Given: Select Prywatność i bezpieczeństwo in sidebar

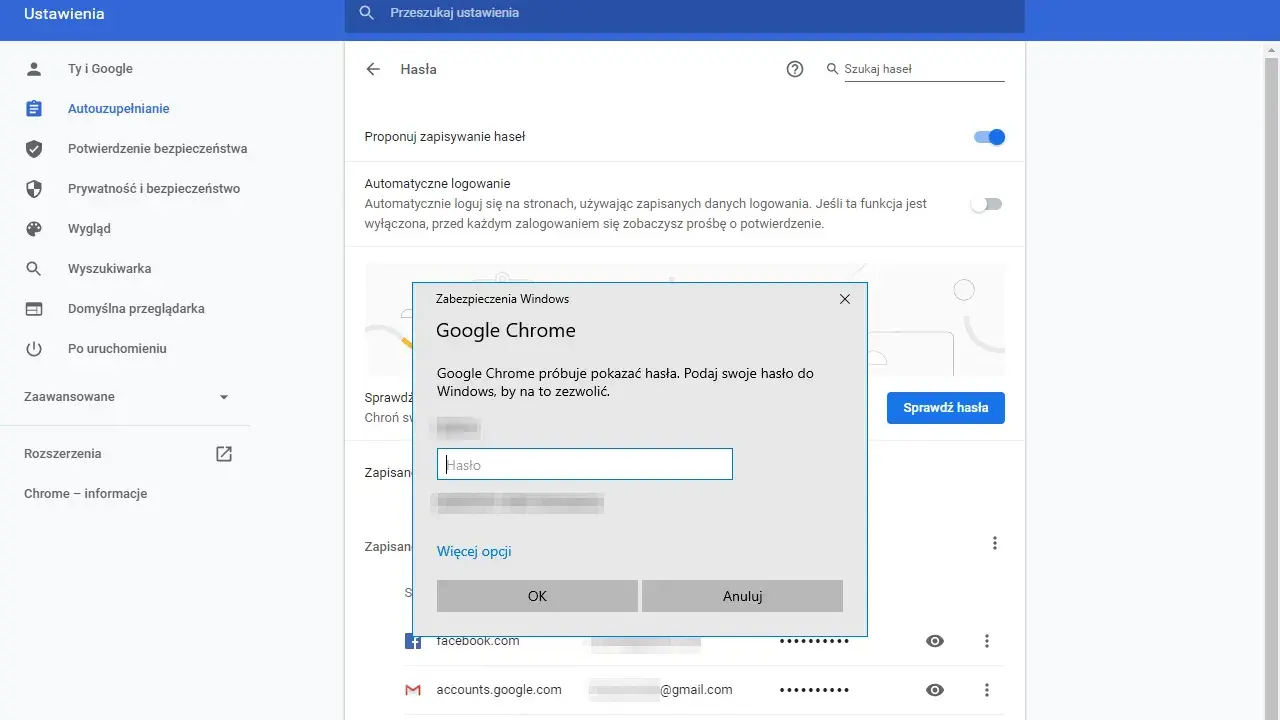Looking at the screenshot, I should click(154, 189).
